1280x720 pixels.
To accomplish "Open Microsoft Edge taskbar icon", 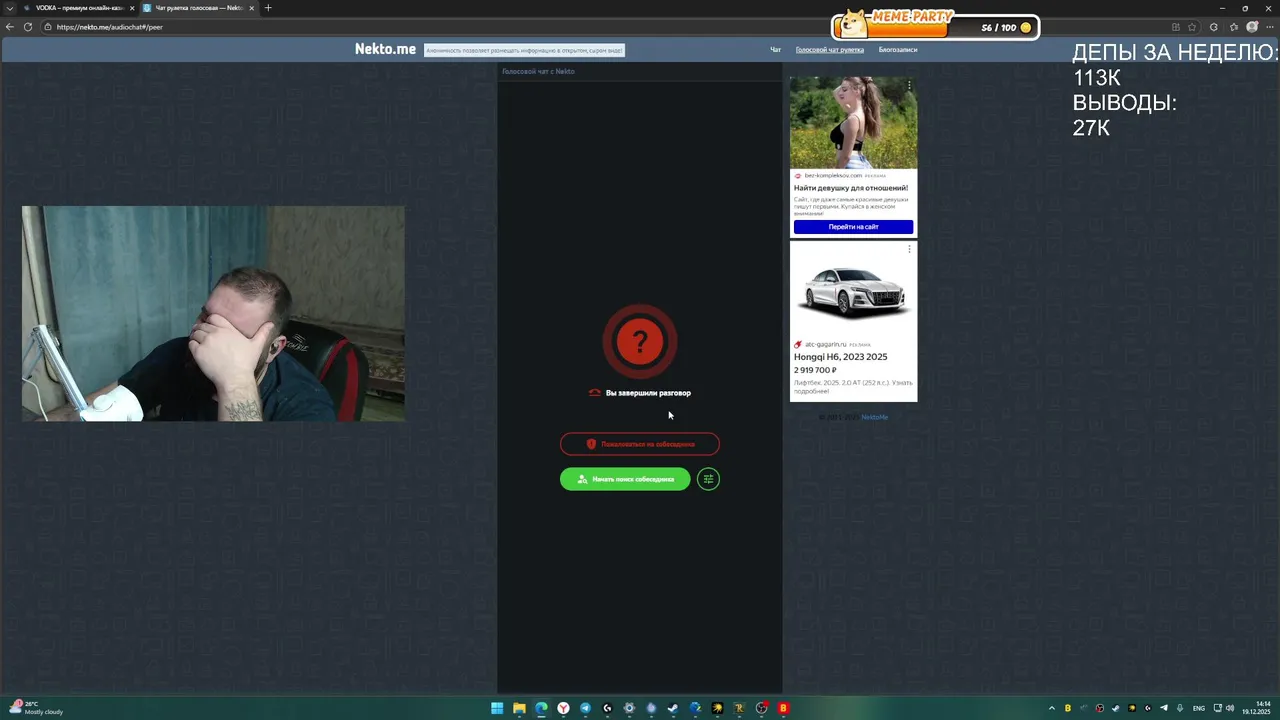I will [541, 708].
